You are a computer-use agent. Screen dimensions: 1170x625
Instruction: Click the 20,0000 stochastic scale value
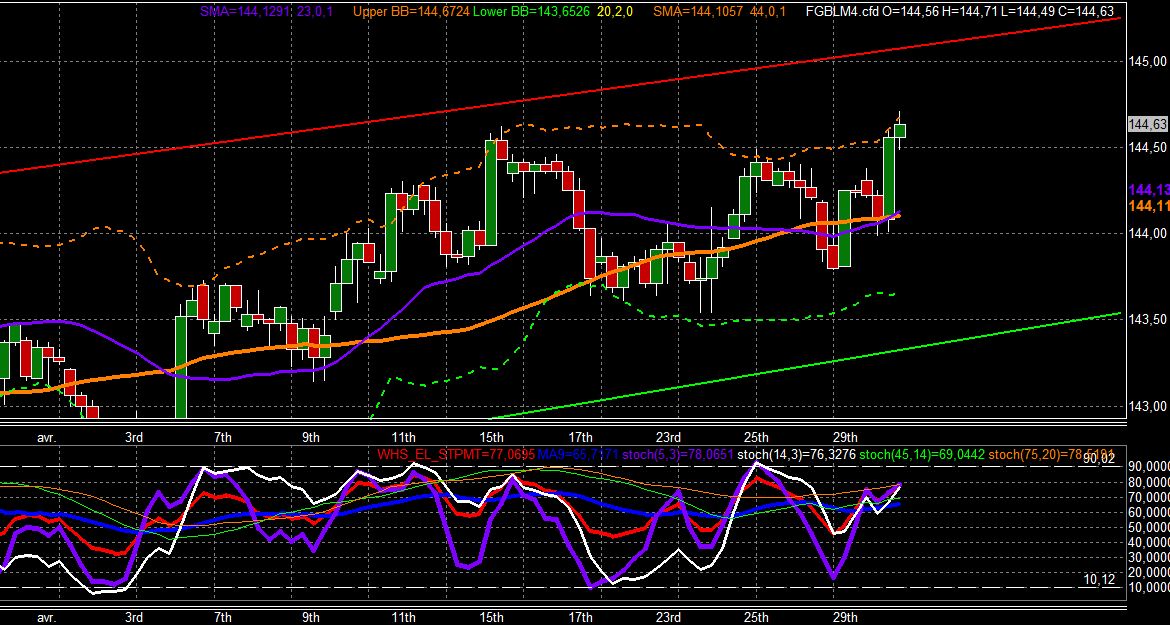(1149, 572)
